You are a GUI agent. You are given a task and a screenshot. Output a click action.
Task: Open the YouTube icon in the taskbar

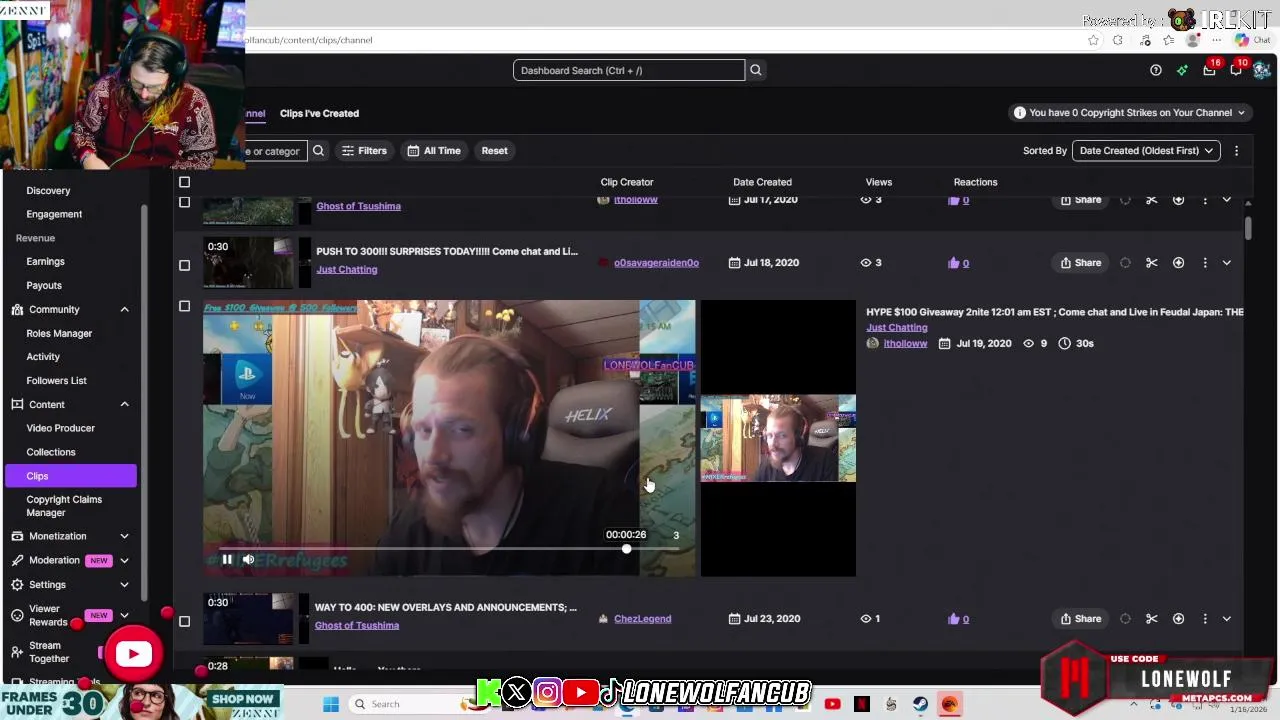tap(832, 704)
